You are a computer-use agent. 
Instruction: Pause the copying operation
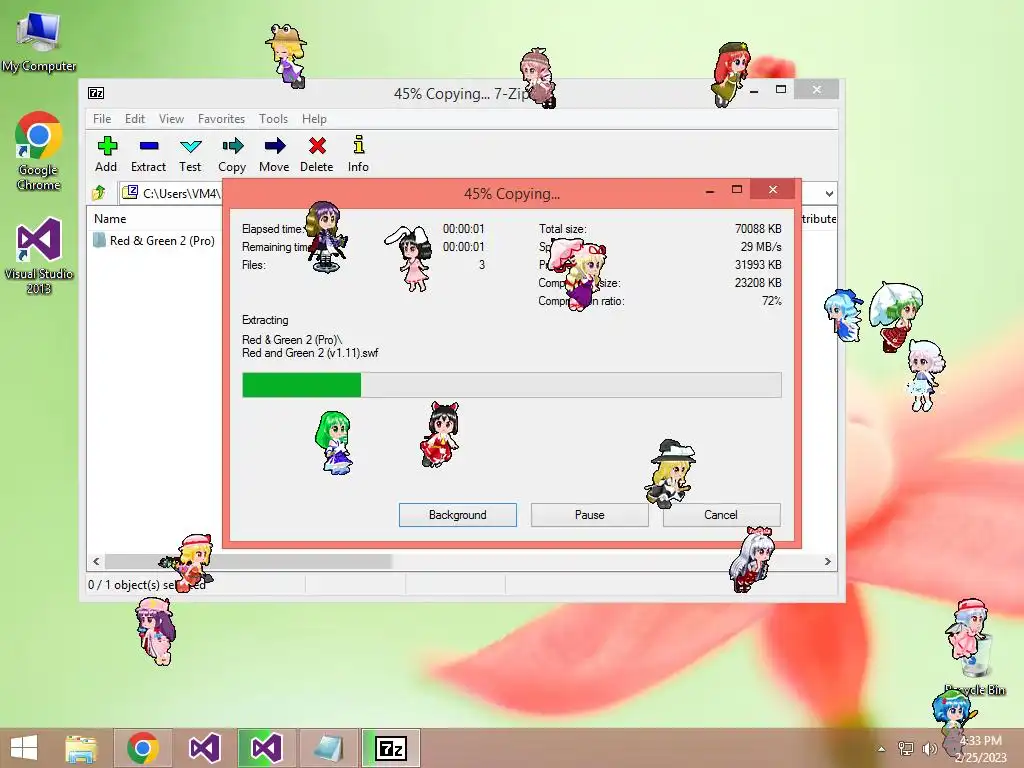[x=590, y=515]
